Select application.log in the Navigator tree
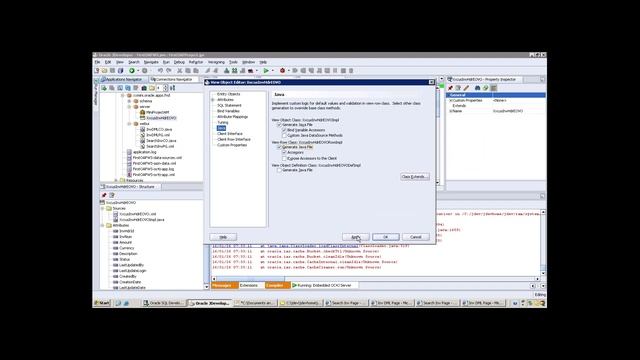Viewport: 640px width, 360px height. pos(144,152)
